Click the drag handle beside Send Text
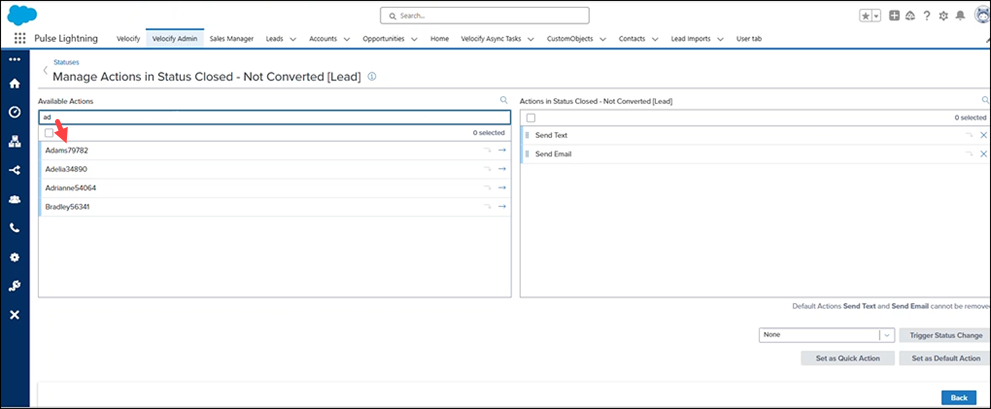 (x=527, y=135)
